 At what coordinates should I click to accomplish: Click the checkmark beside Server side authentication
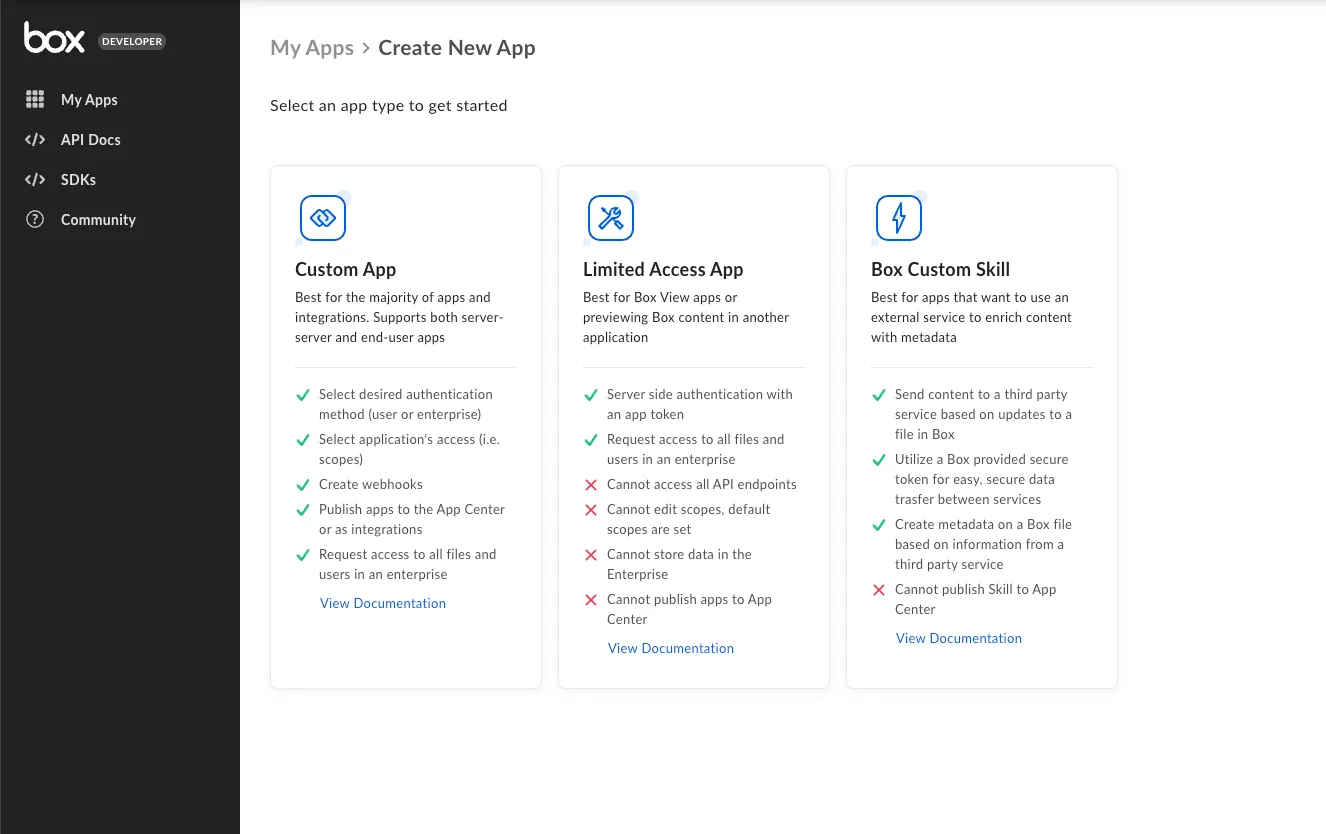(591, 395)
